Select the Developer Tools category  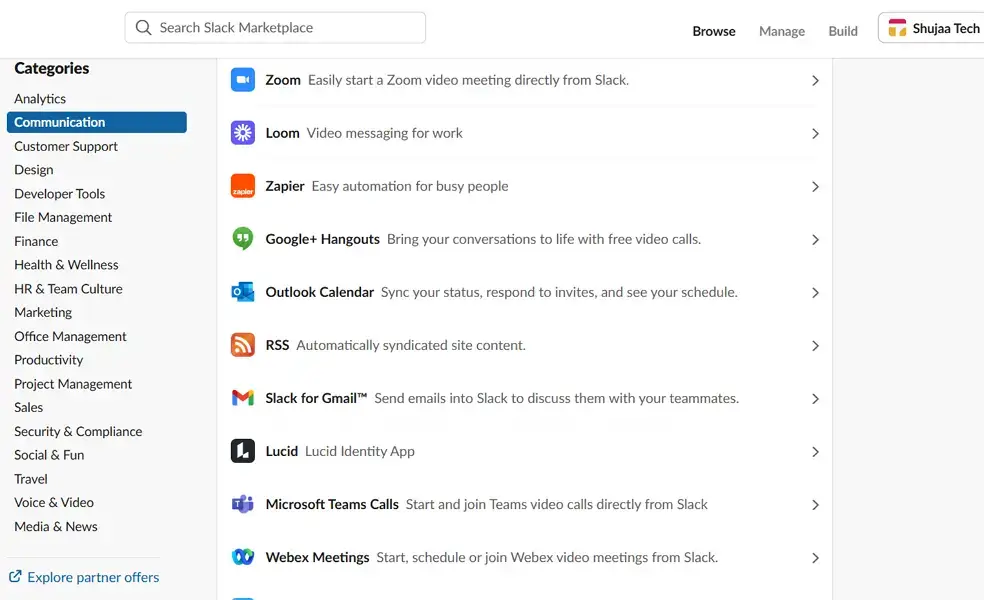point(60,193)
